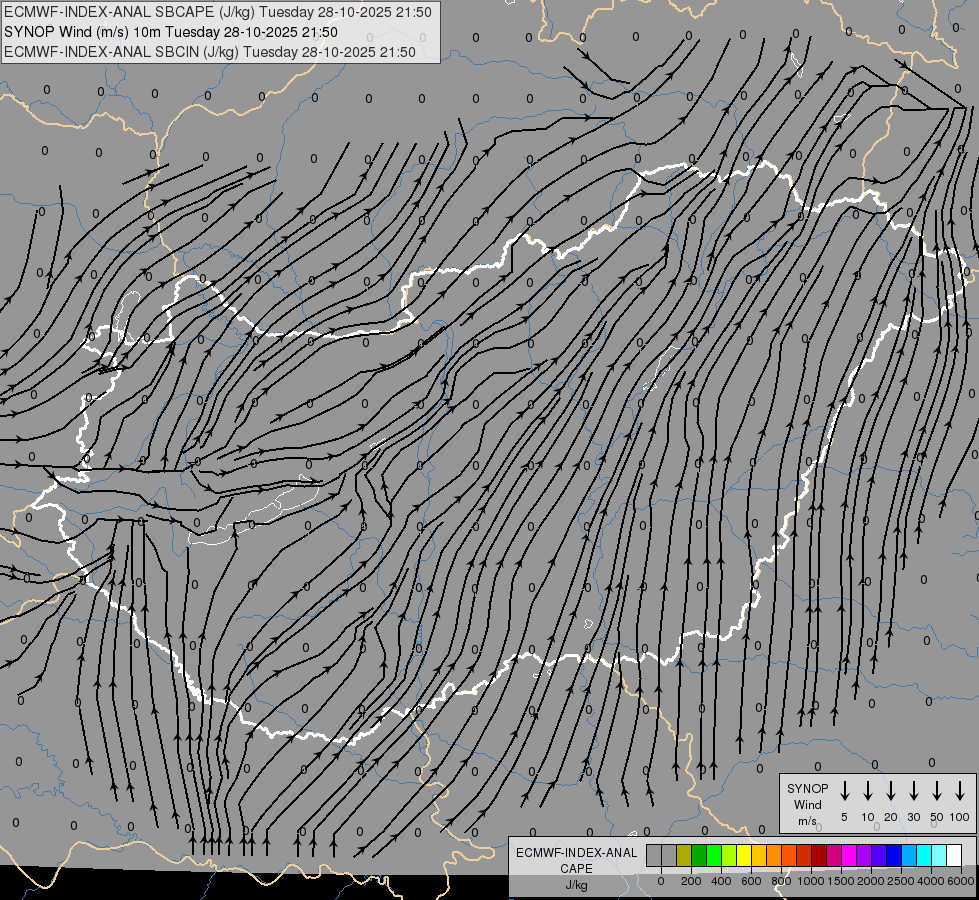Screen dimensions: 979x900
Task: Click the wind arrow above the 50 label
Action: (937, 790)
